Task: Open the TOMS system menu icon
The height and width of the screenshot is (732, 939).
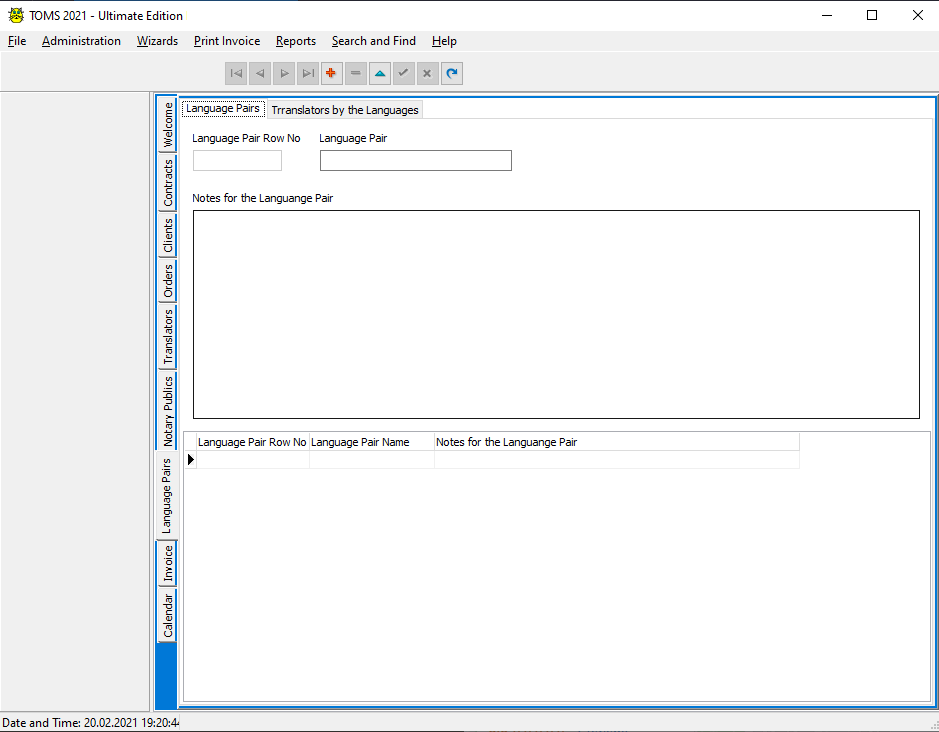Action: pos(15,15)
